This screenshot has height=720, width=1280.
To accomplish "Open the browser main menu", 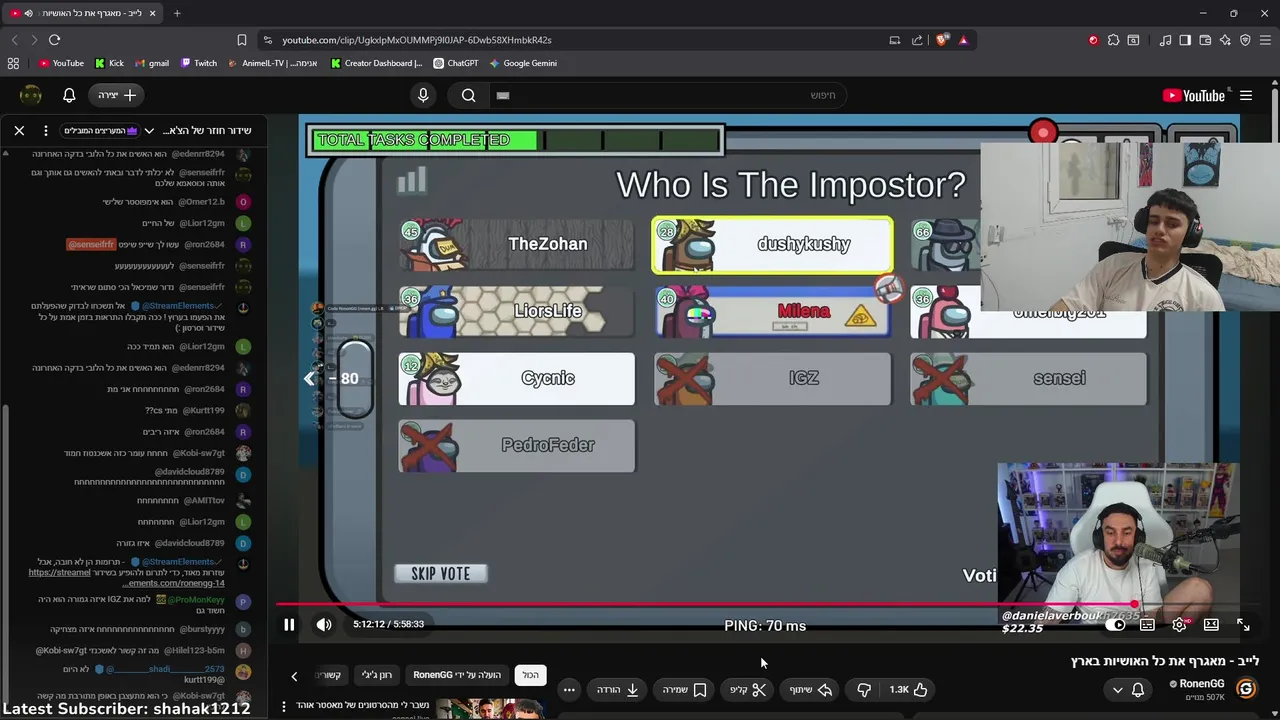I will pos(1265,40).
